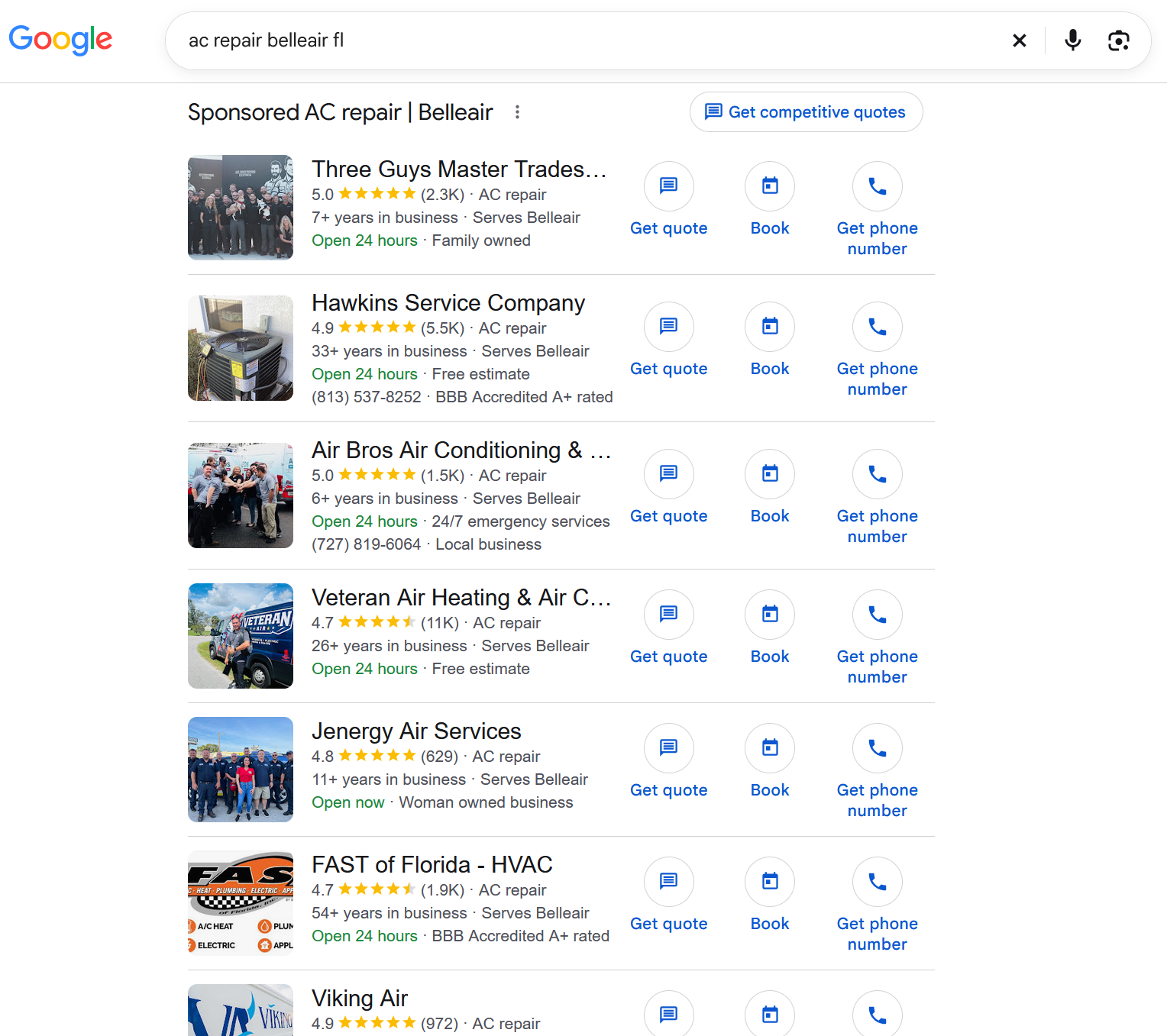1167x1036 pixels.
Task: Get quote icon for Veteran Air Heating
Action: 669,614
